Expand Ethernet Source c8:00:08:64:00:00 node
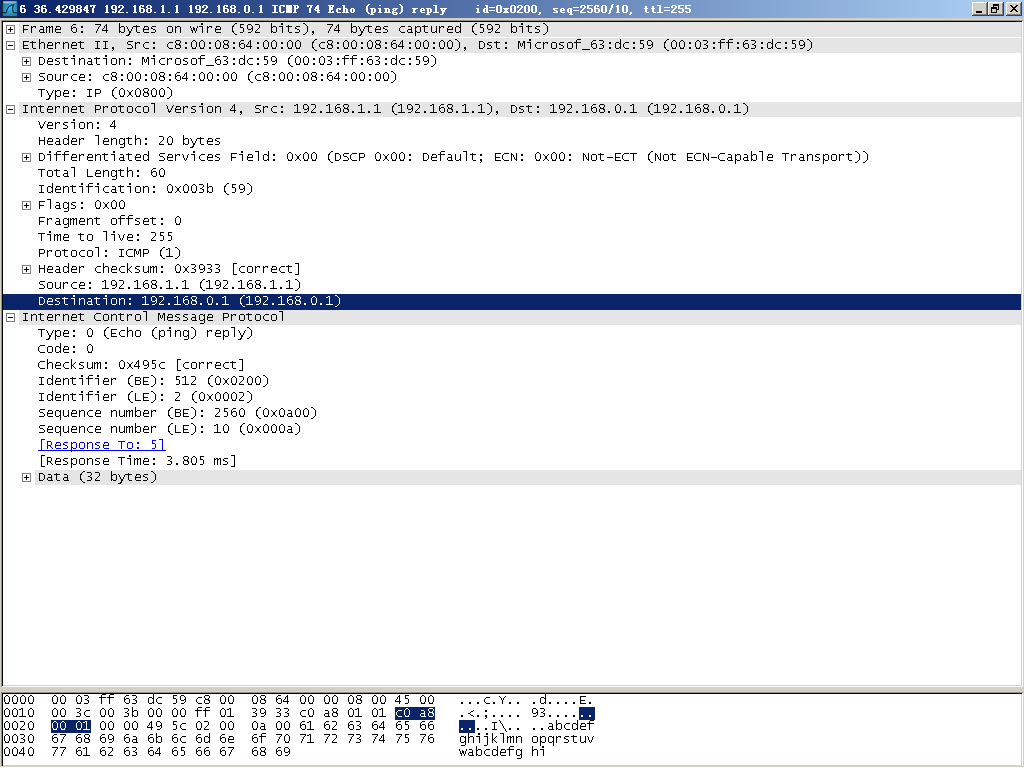 [26, 78]
